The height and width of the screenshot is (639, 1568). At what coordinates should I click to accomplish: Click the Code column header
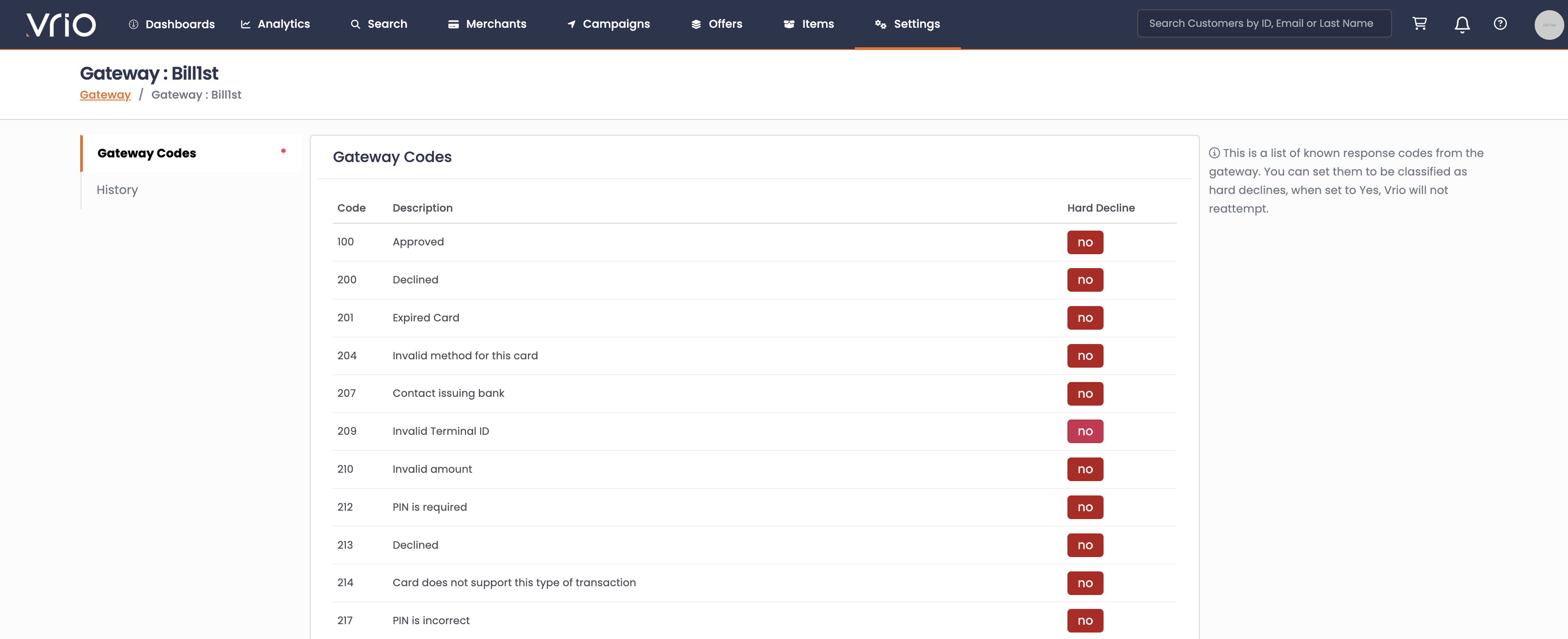[x=351, y=208]
